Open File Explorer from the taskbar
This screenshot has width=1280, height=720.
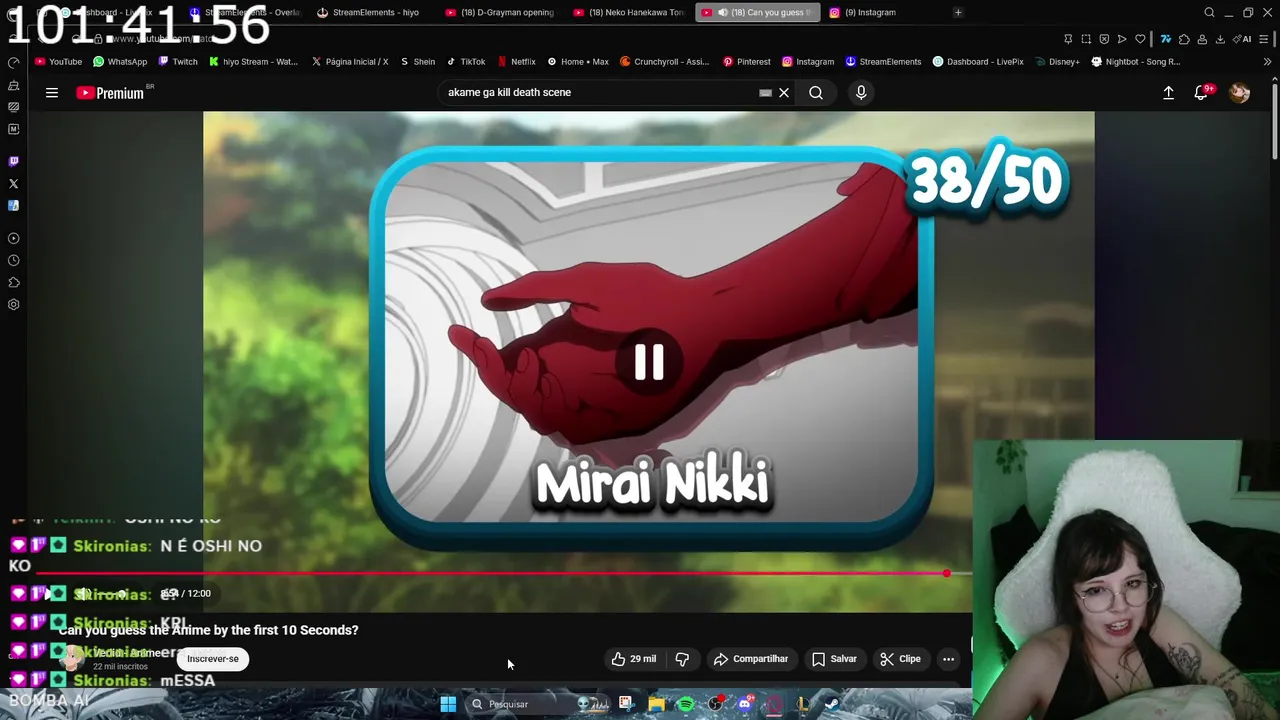tap(656, 704)
